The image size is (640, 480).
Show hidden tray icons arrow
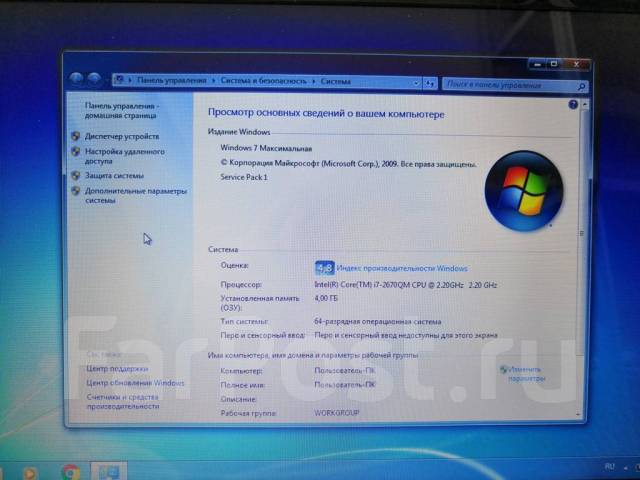pyautogui.click(x=626, y=467)
